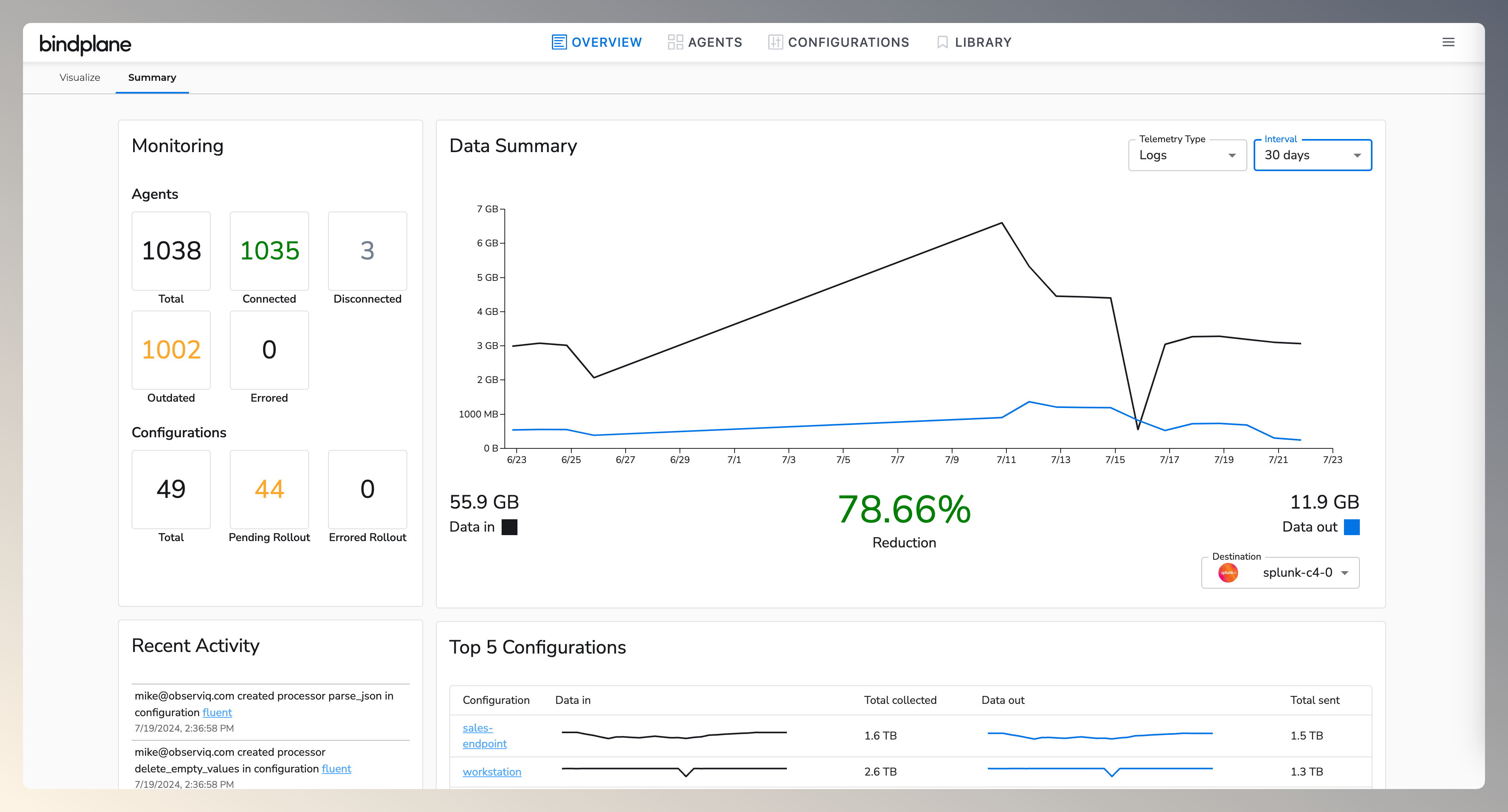Open the sales-endpoint configuration
This screenshot has width=1508, height=812.
pos(484,735)
